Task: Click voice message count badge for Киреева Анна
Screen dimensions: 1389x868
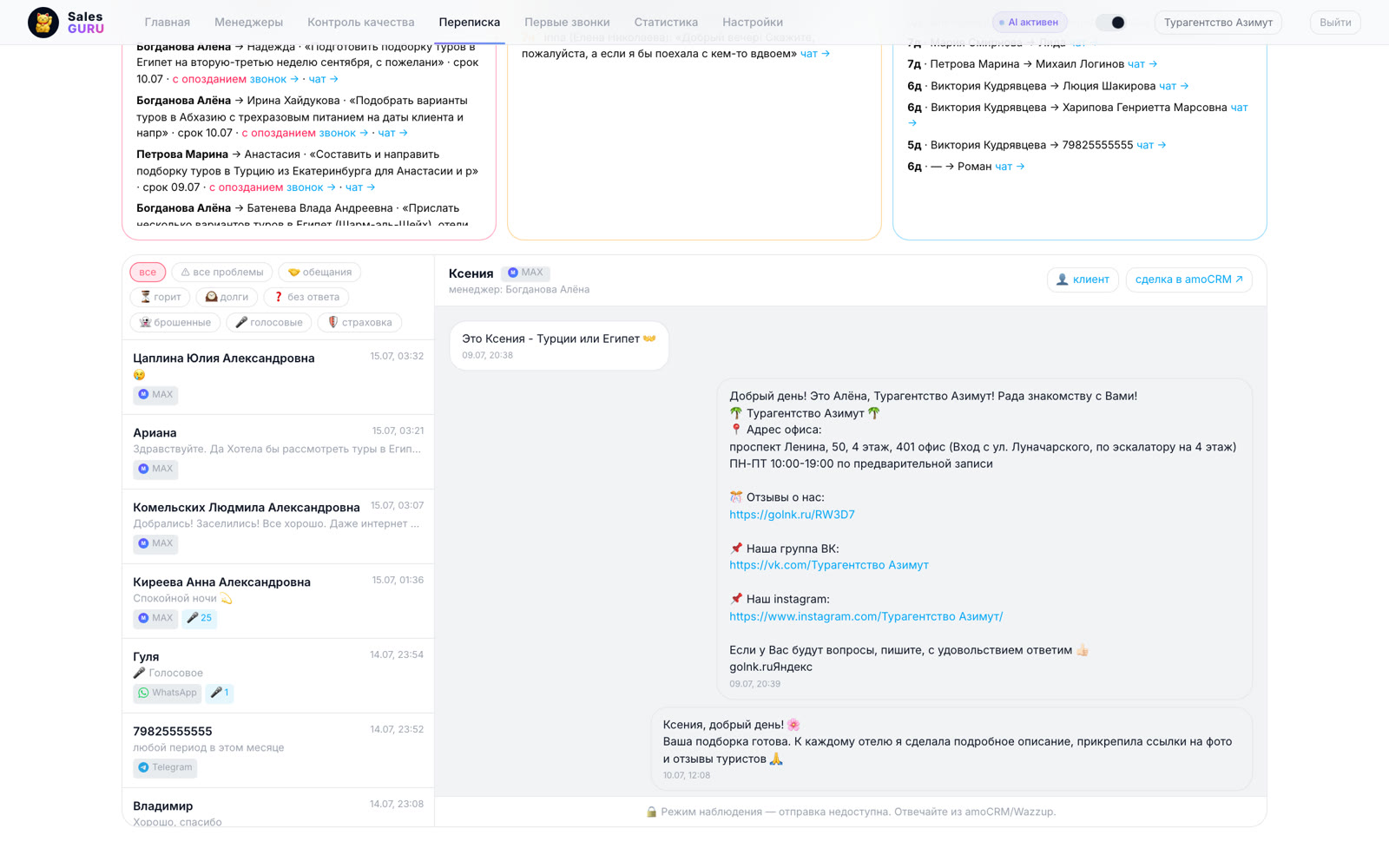Action: coord(200,618)
